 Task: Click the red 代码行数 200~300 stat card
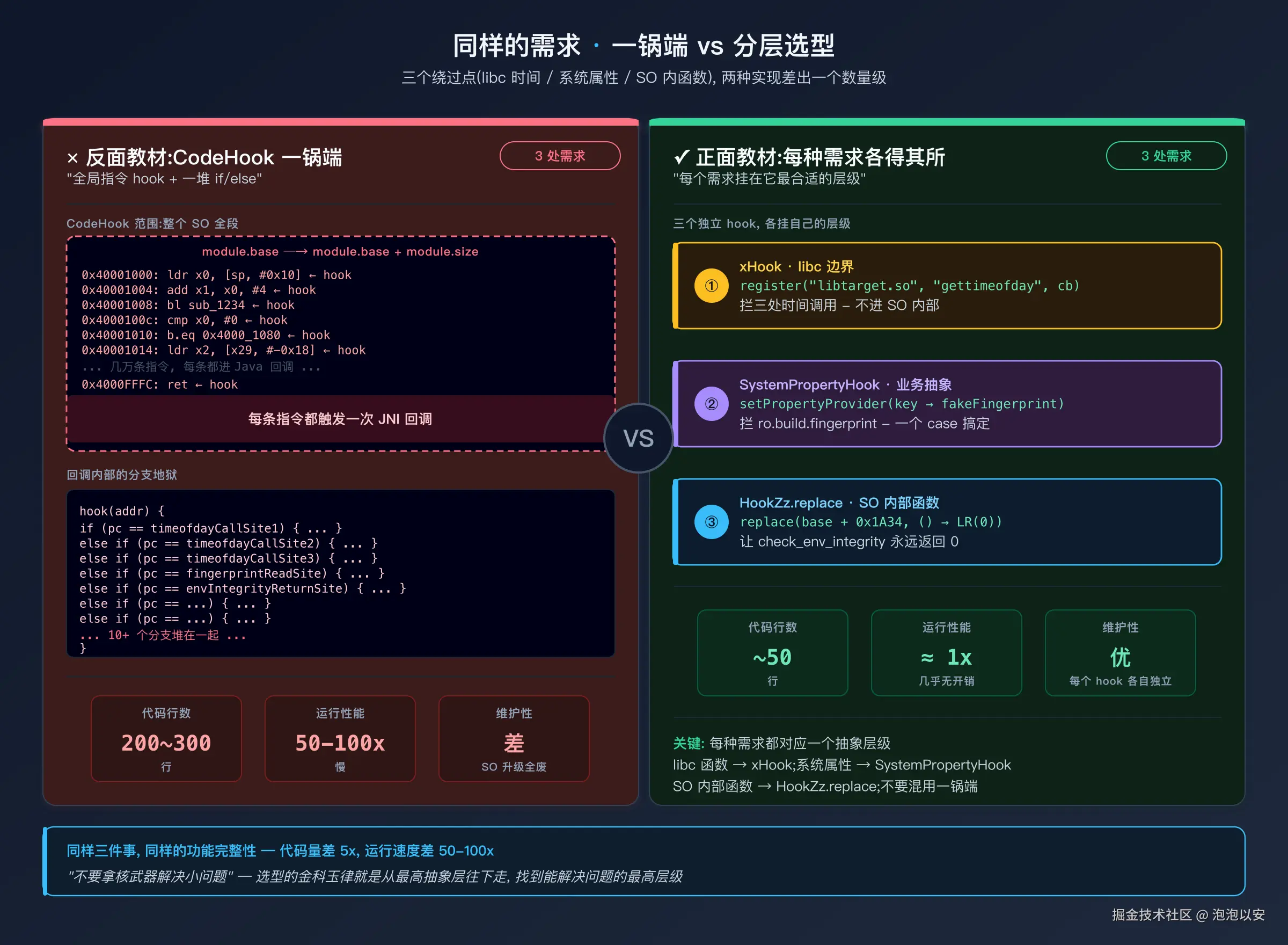point(166,738)
